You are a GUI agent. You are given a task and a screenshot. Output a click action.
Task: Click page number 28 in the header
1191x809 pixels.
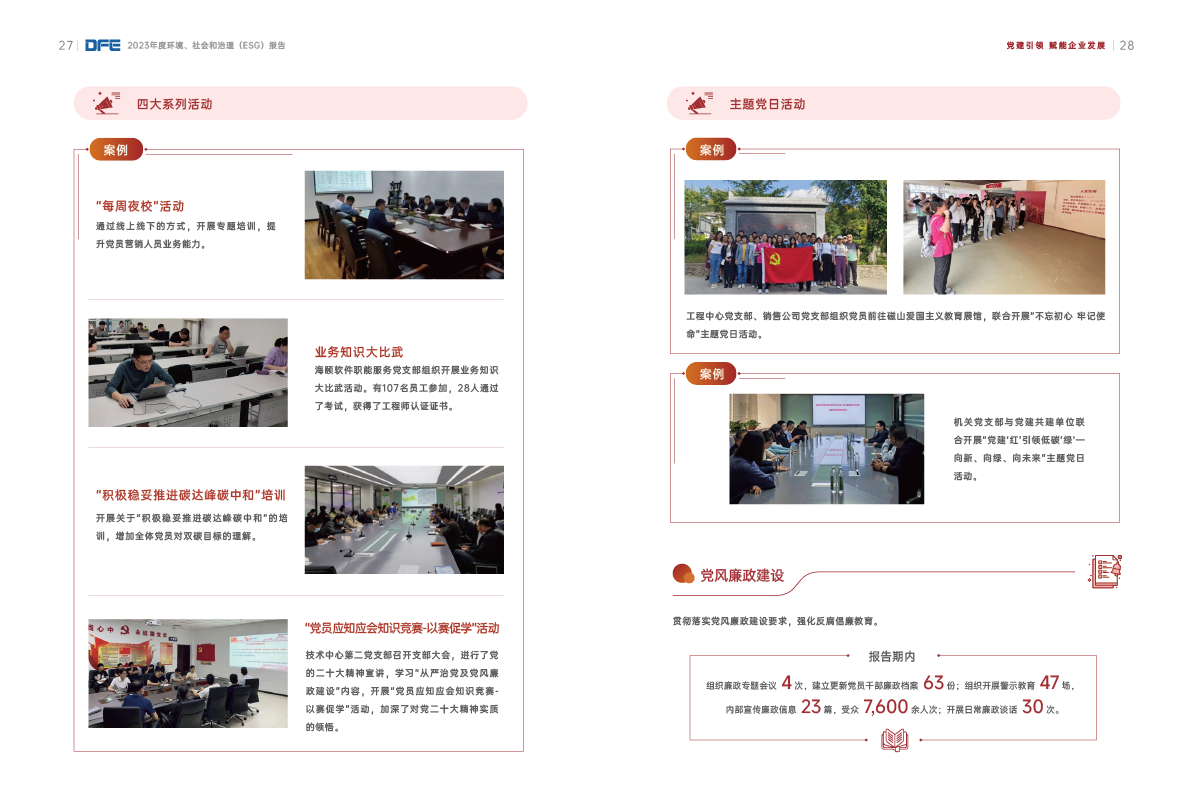point(1126,45)
